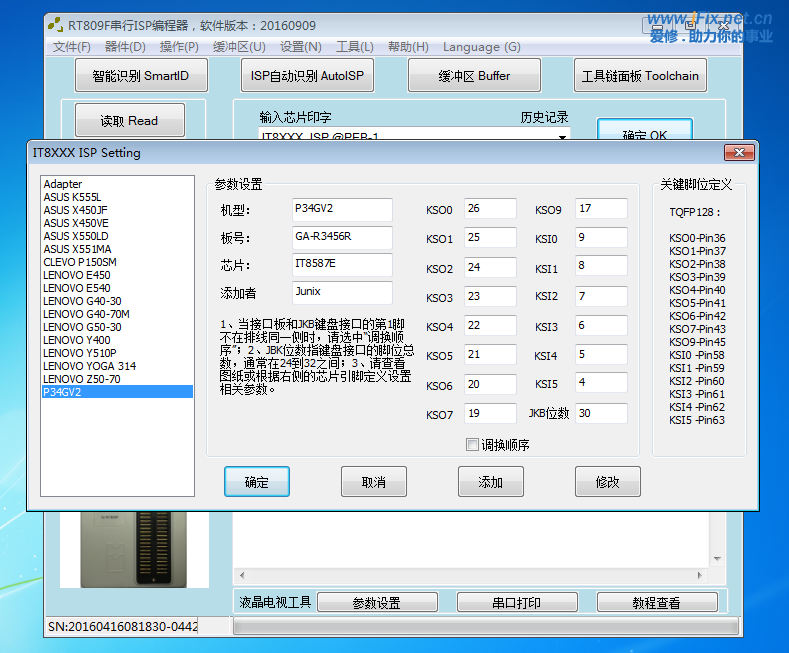Click the RT809F app icon in title bar

point(56,24)
